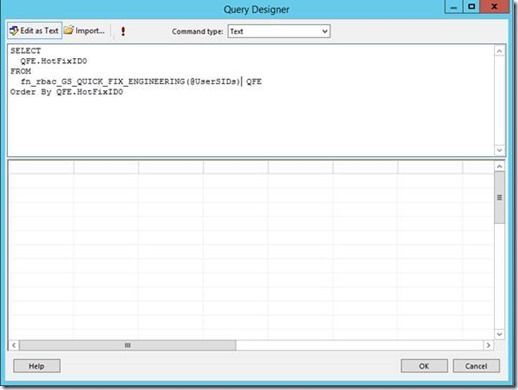The width and height of the screenshot is (518, 390).
Task: Click the 'QFE.HotFixID0' text on second line
Action: [54, 61]
